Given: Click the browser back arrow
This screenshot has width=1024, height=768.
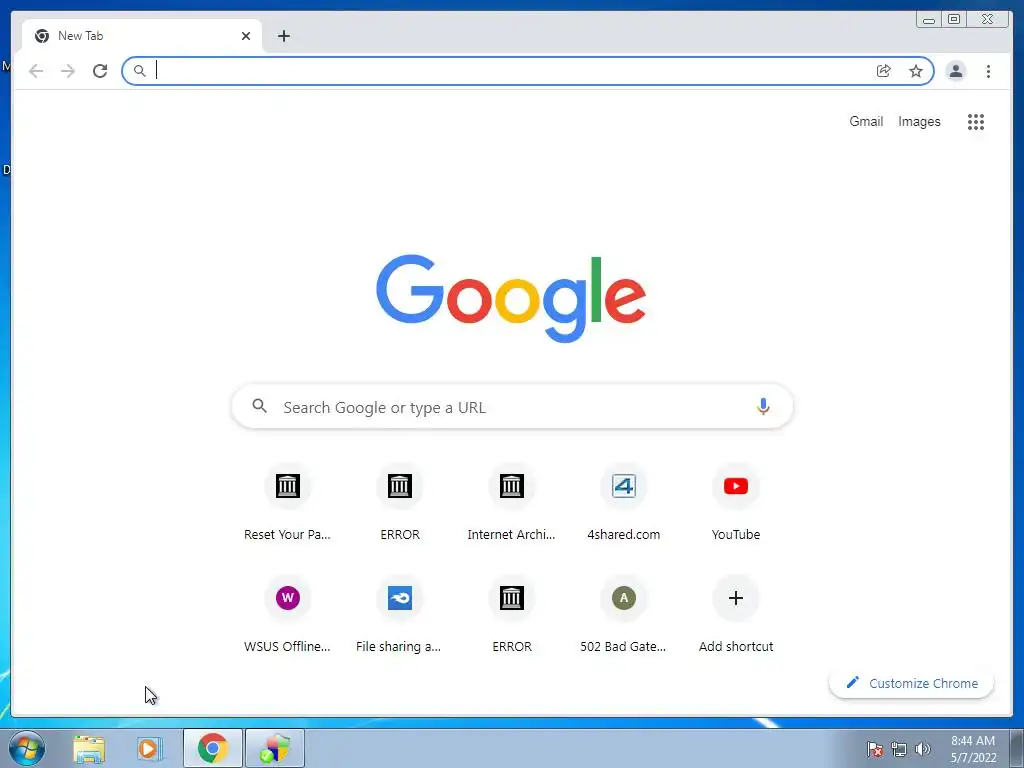Looking at the screenshot, I should pos(36,71).
